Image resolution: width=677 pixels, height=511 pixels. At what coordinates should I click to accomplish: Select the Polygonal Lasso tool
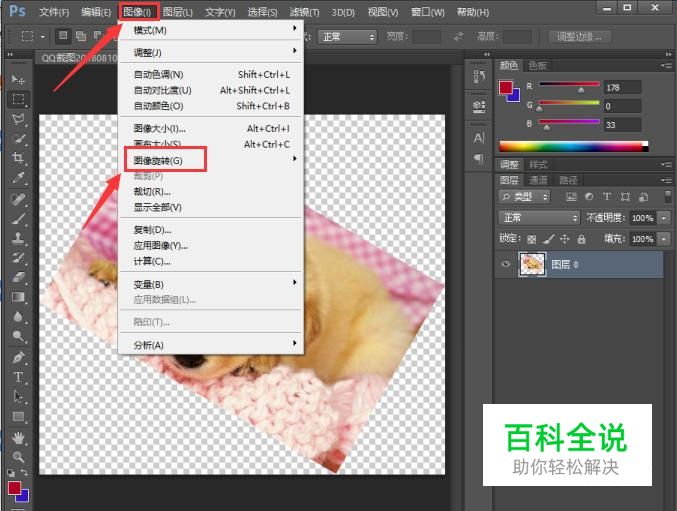coord(18,119)
